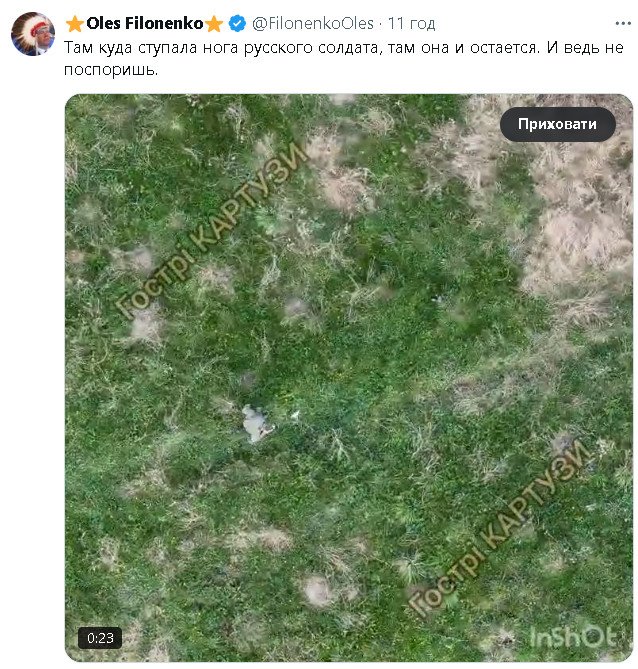Image resolution: width=638 pixels, height=669 pixels.
Task: Click the star emoji before the name
Action: [x=74, y=23]
